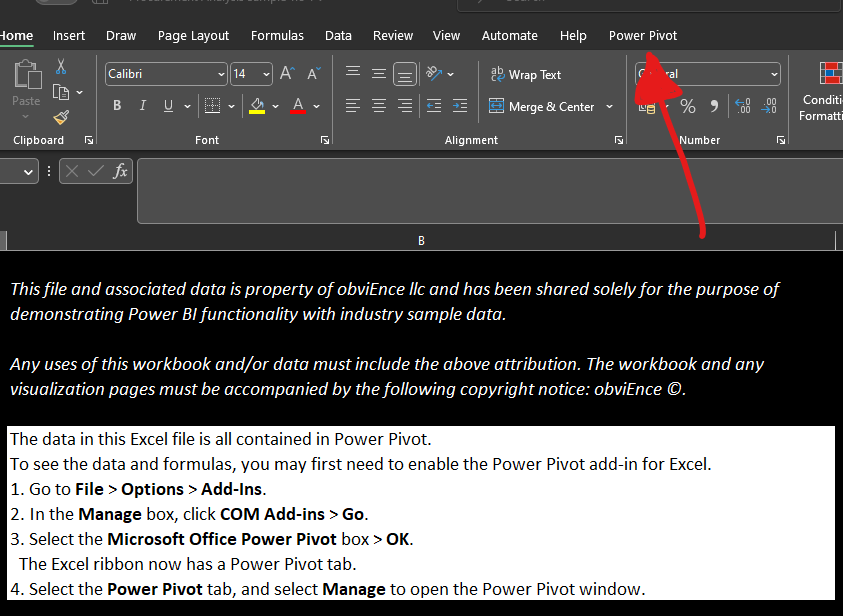Click the Decrease Font Size icon

pos(313,74)
